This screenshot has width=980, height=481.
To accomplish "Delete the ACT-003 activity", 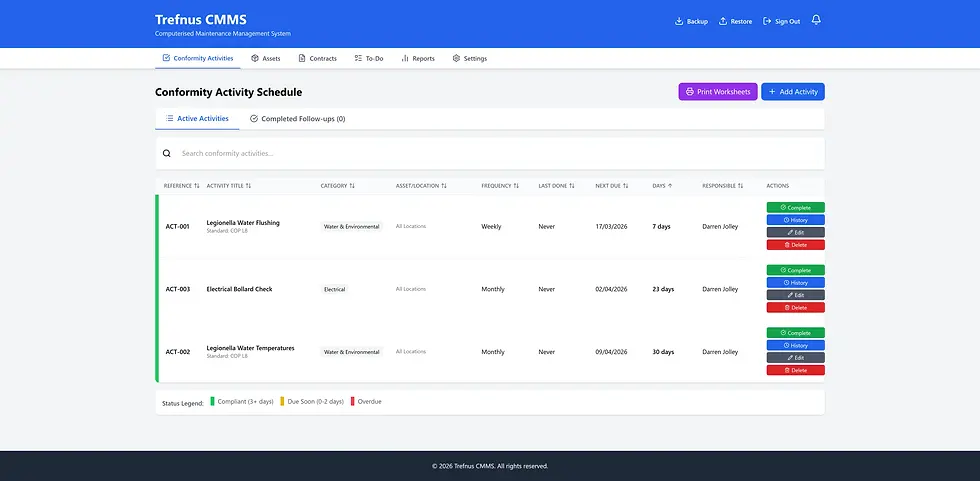I will [x=796, y=307].
